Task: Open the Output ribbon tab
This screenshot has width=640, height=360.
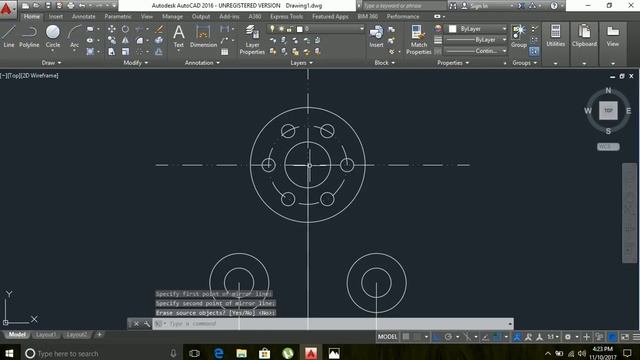Action: click(x=201, y=17)
